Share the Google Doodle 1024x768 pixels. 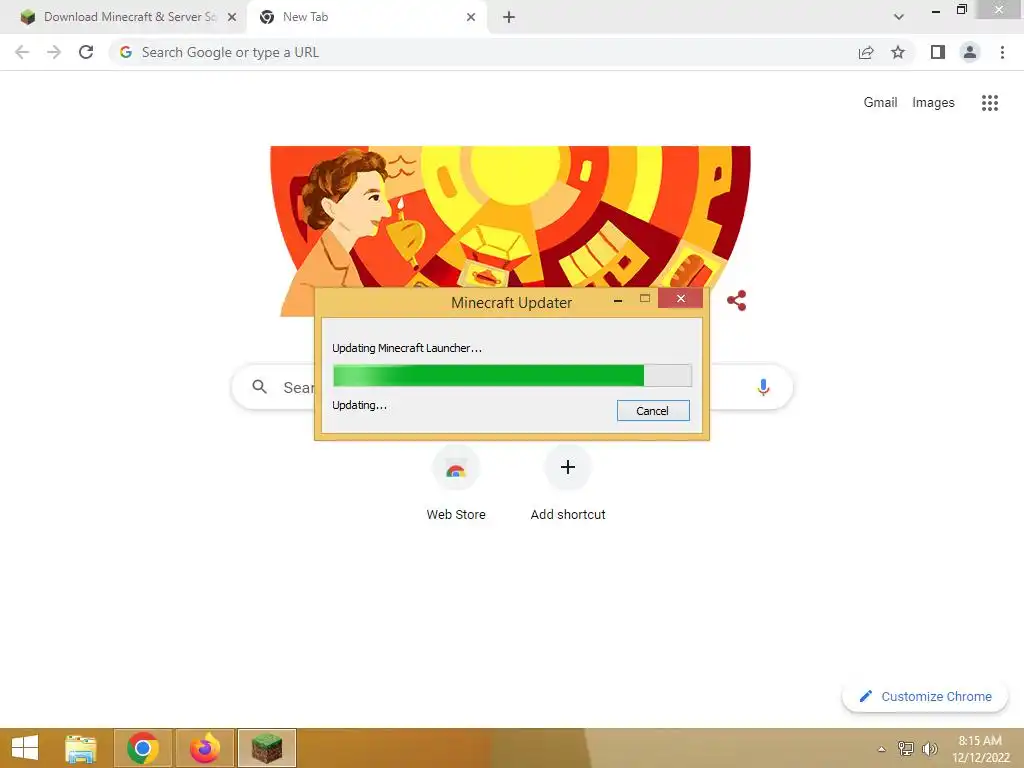click(x=737, y=300)
